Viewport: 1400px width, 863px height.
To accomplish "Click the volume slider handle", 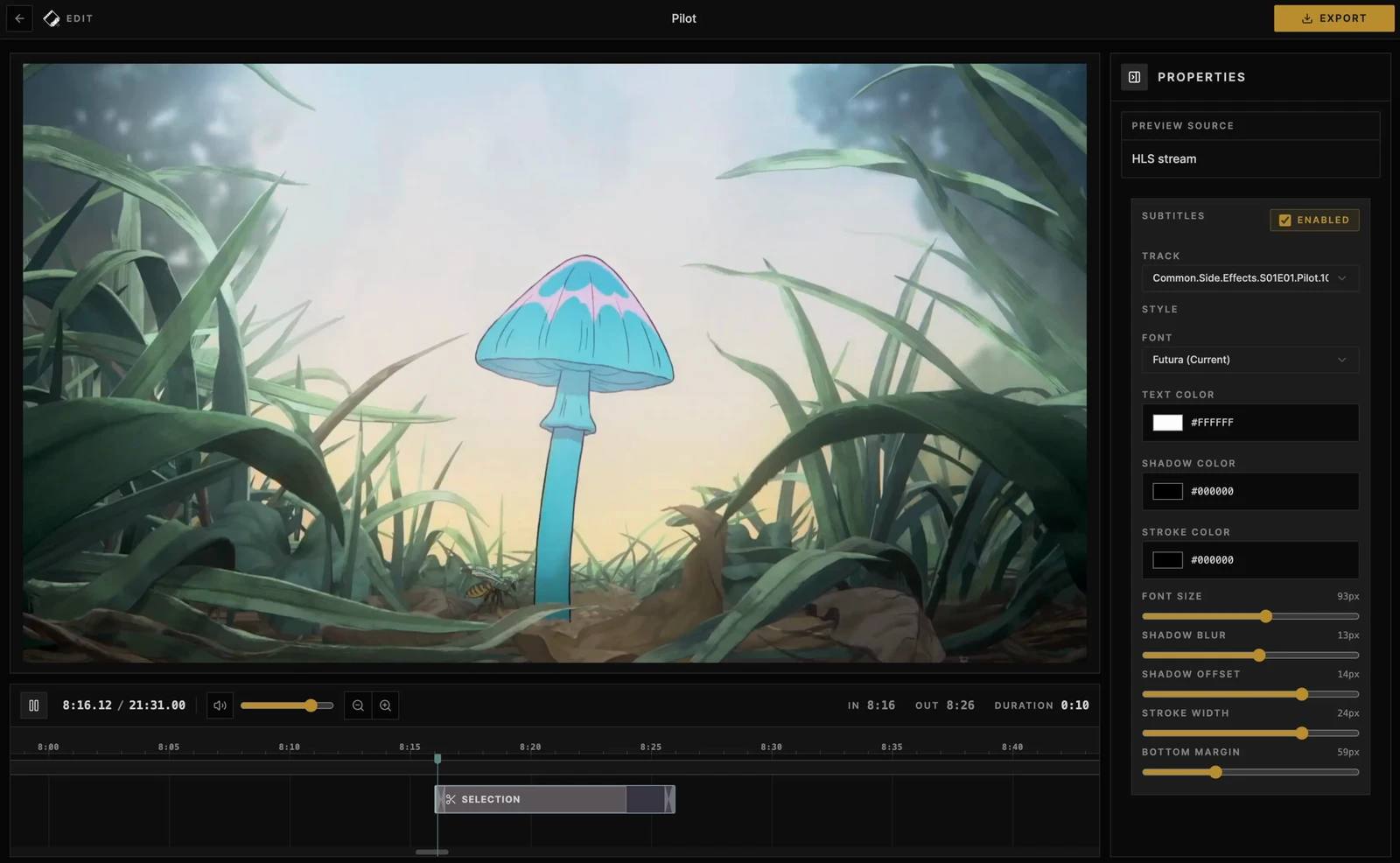I will pos(311,705).
